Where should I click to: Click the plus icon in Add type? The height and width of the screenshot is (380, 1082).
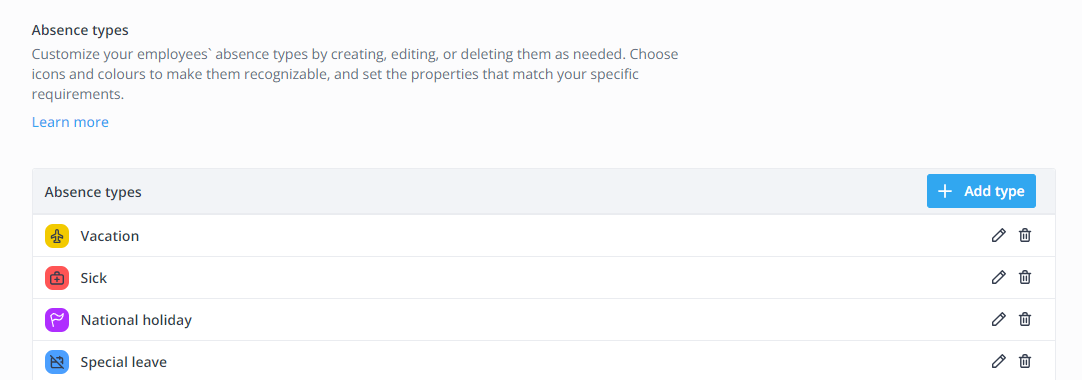pos(945,191)
